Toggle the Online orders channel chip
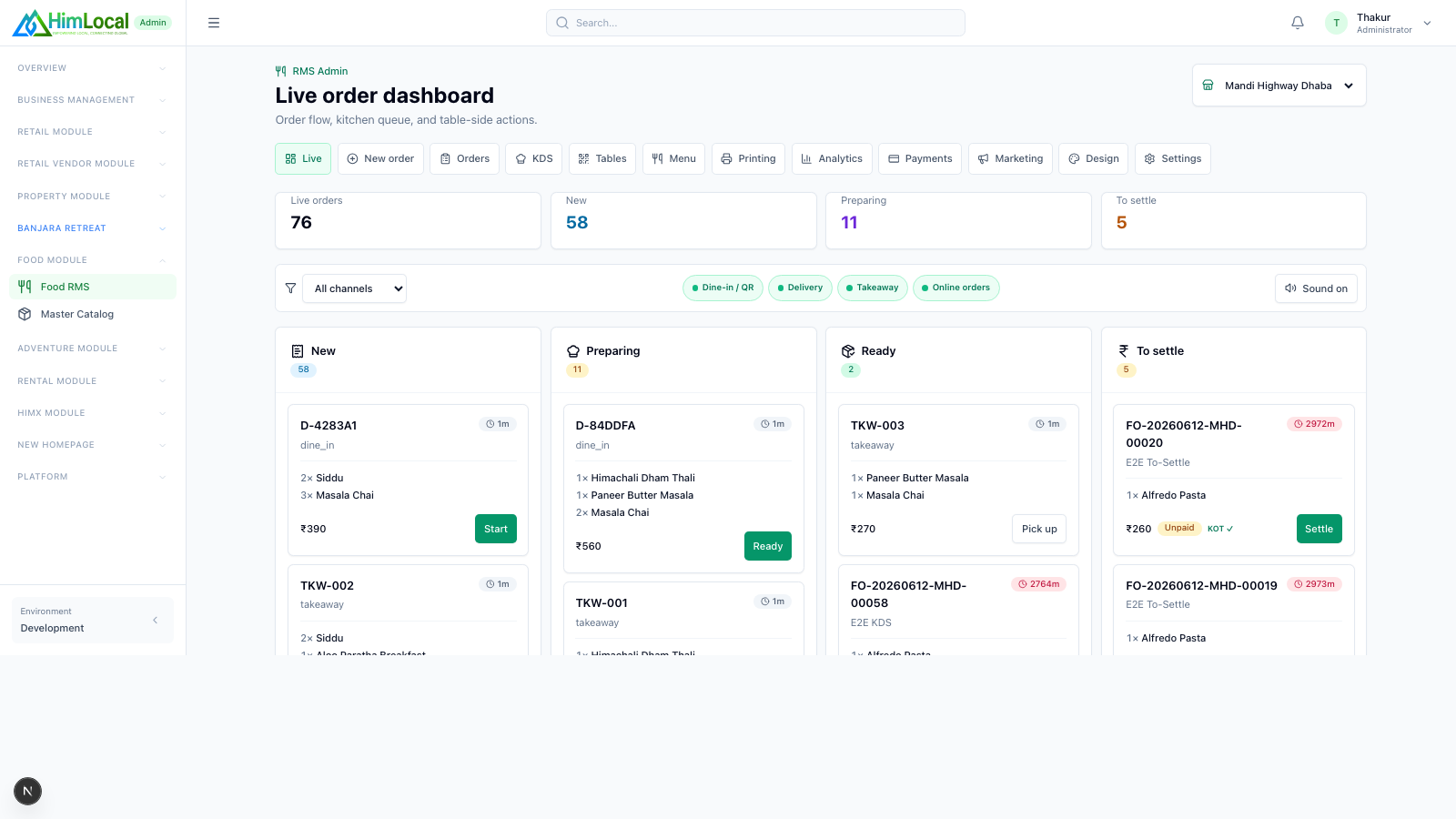 tap(955, 288)
